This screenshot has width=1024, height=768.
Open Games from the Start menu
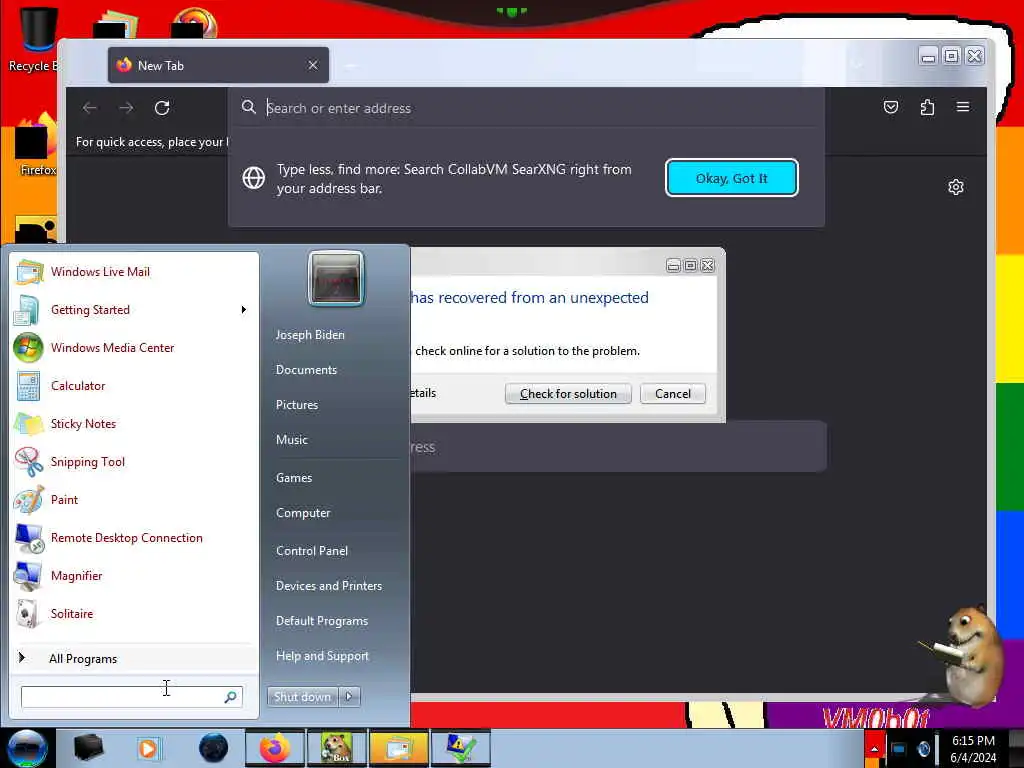click(294, 477)
